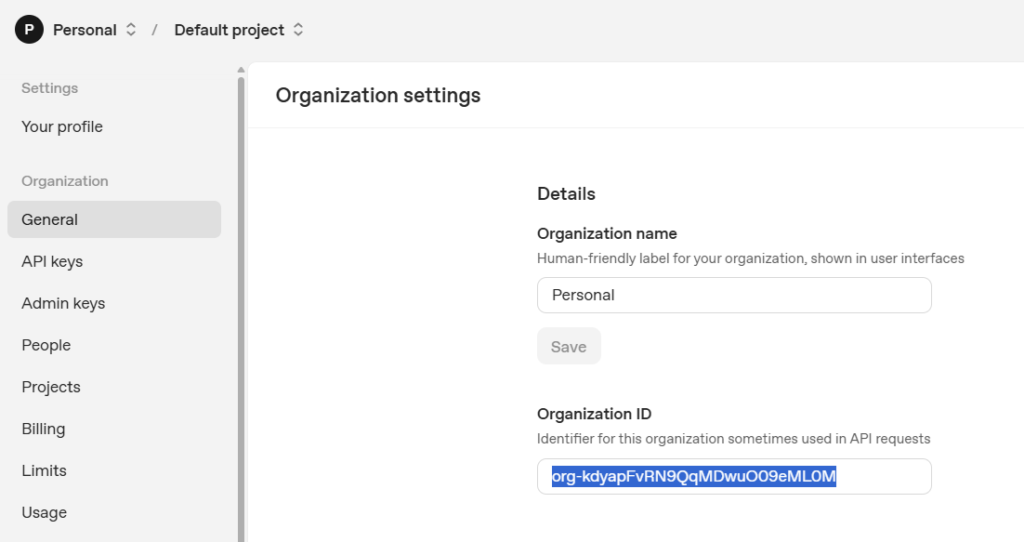The image size is (1024, 542).
Task: View the Usage section
Action: pos(44,513)
